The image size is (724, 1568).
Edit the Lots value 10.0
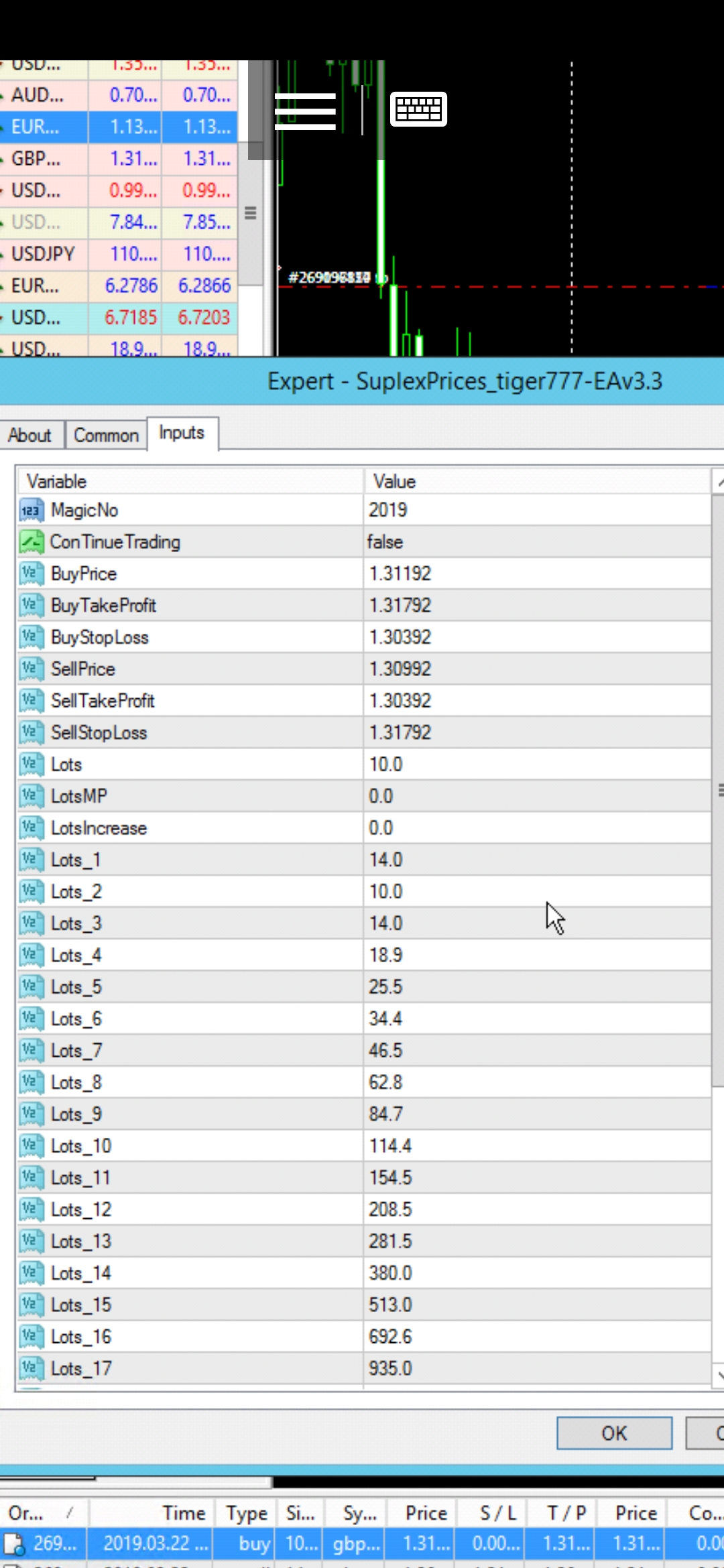pyautogui.click(x=386, y=765)
